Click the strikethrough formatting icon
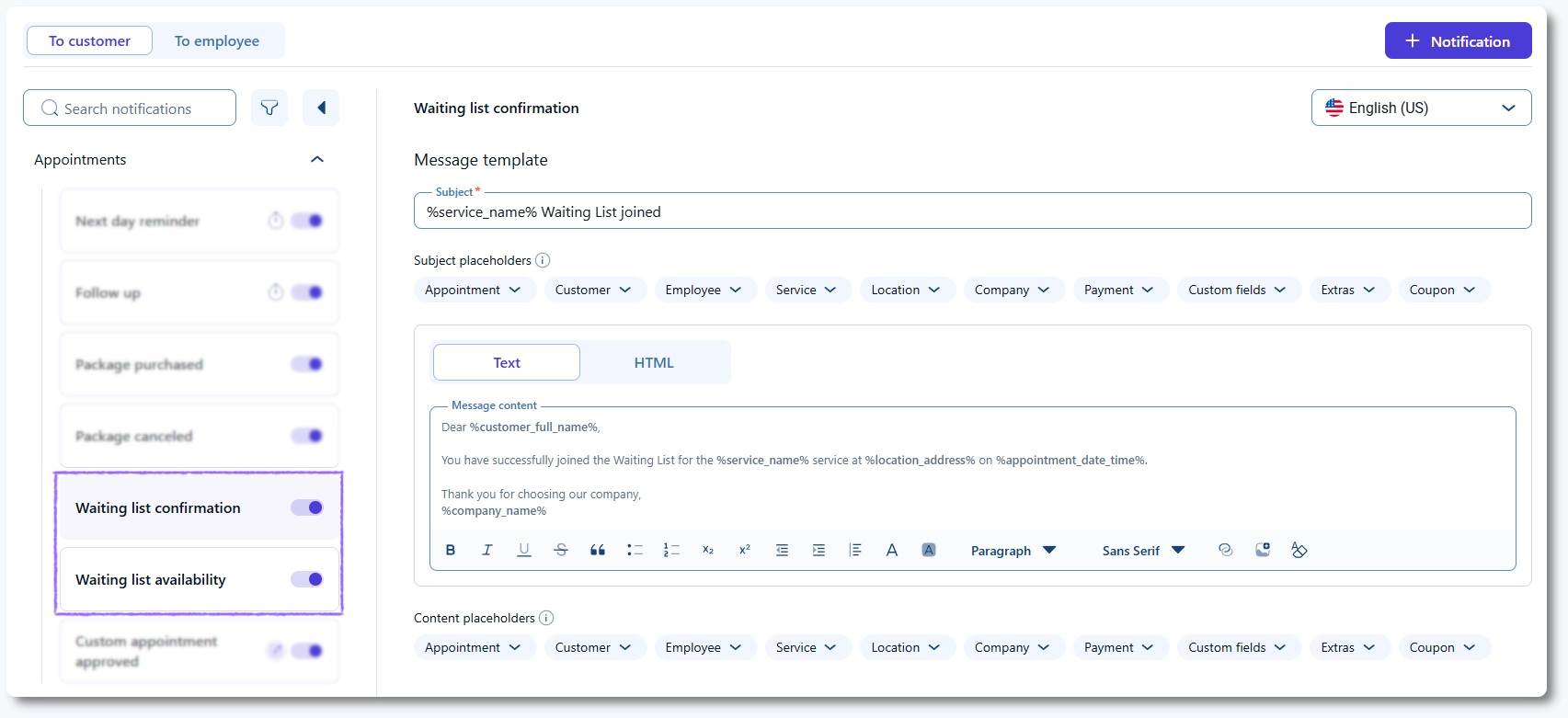Image resolution: width=1568 pixels, height=718 pixels. coord(561,550)
